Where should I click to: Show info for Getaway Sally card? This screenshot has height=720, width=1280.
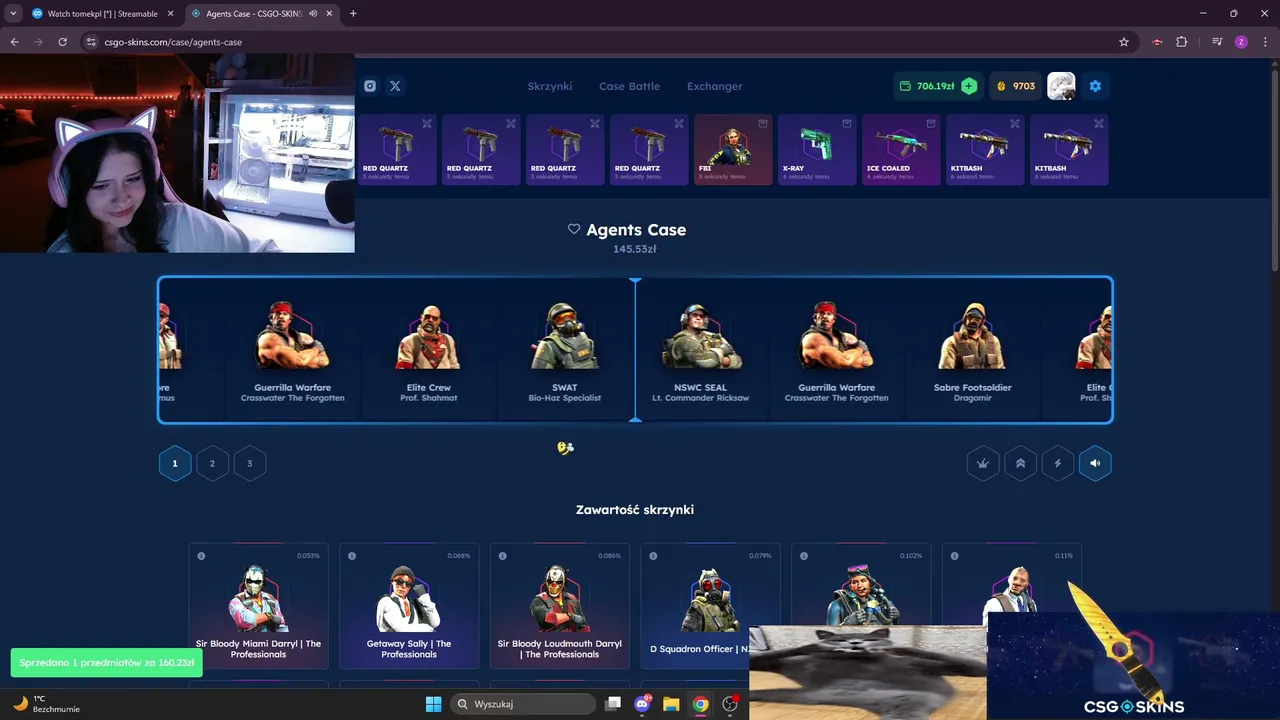point(352,556)
